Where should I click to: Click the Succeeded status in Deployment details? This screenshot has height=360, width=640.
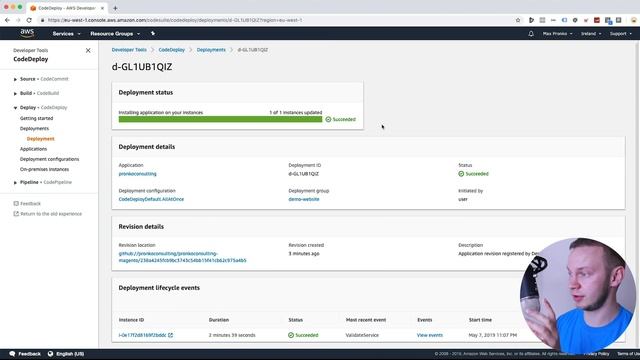point(473,174)
